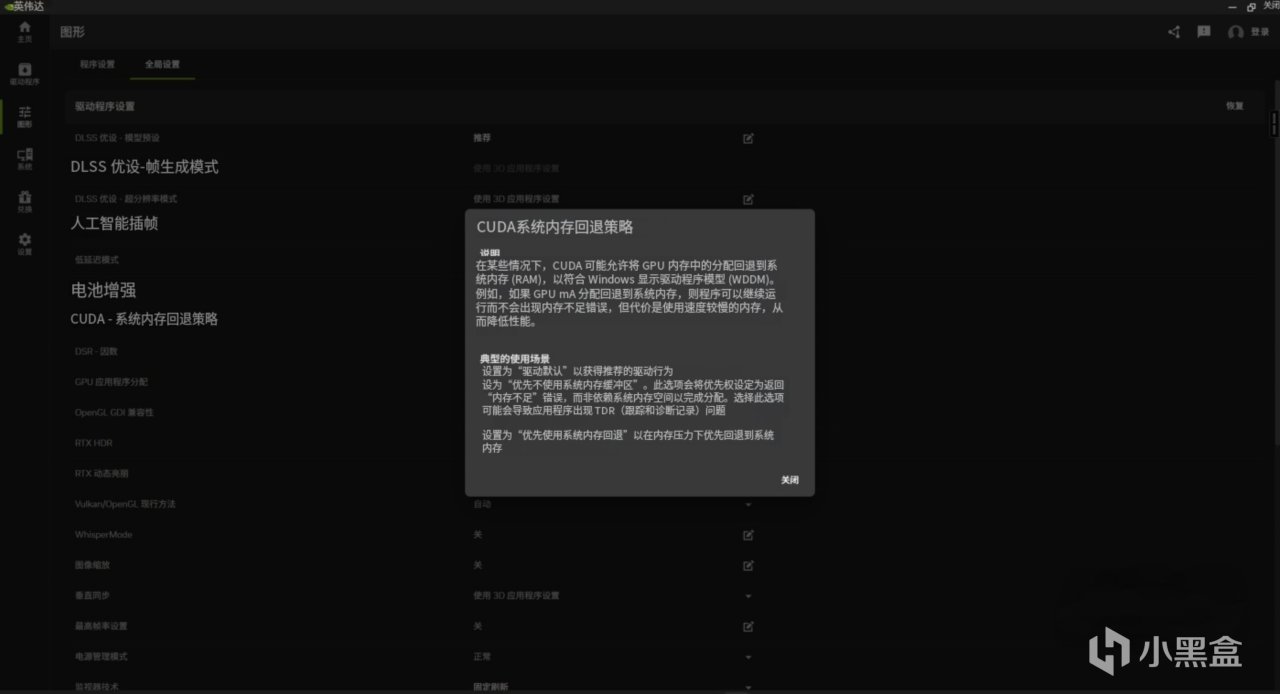Open the 兑换 redeem sidebar icon
The width and height of the screenshot is (1280, 694).
(x=24, y=202)
